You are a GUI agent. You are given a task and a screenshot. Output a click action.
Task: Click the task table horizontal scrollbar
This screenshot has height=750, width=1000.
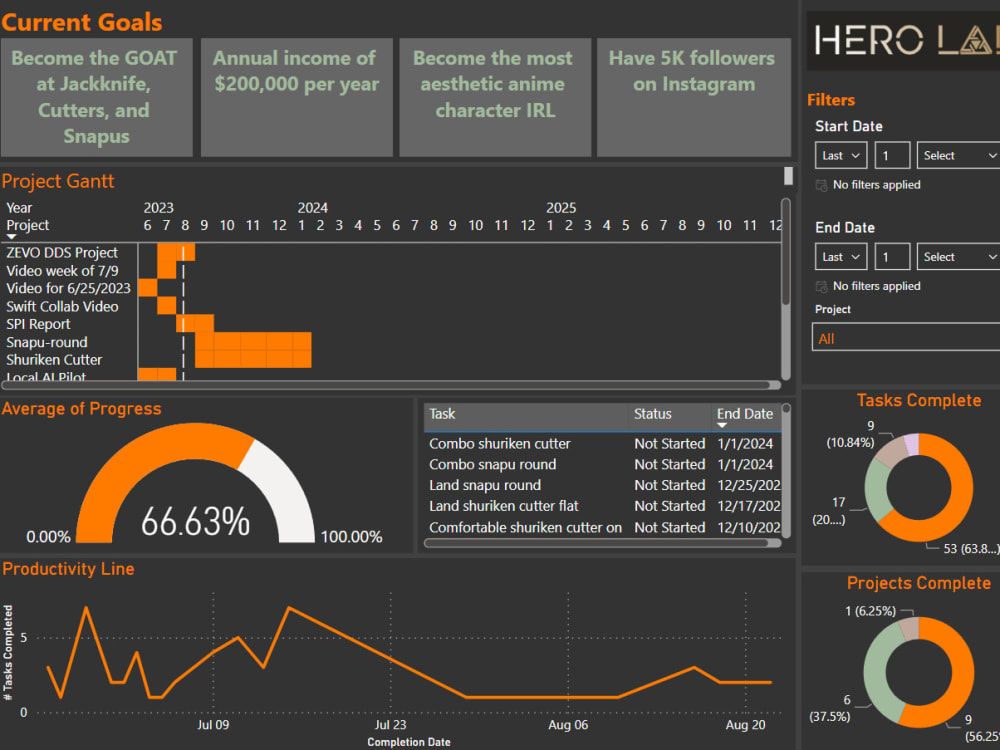point(602,543)
